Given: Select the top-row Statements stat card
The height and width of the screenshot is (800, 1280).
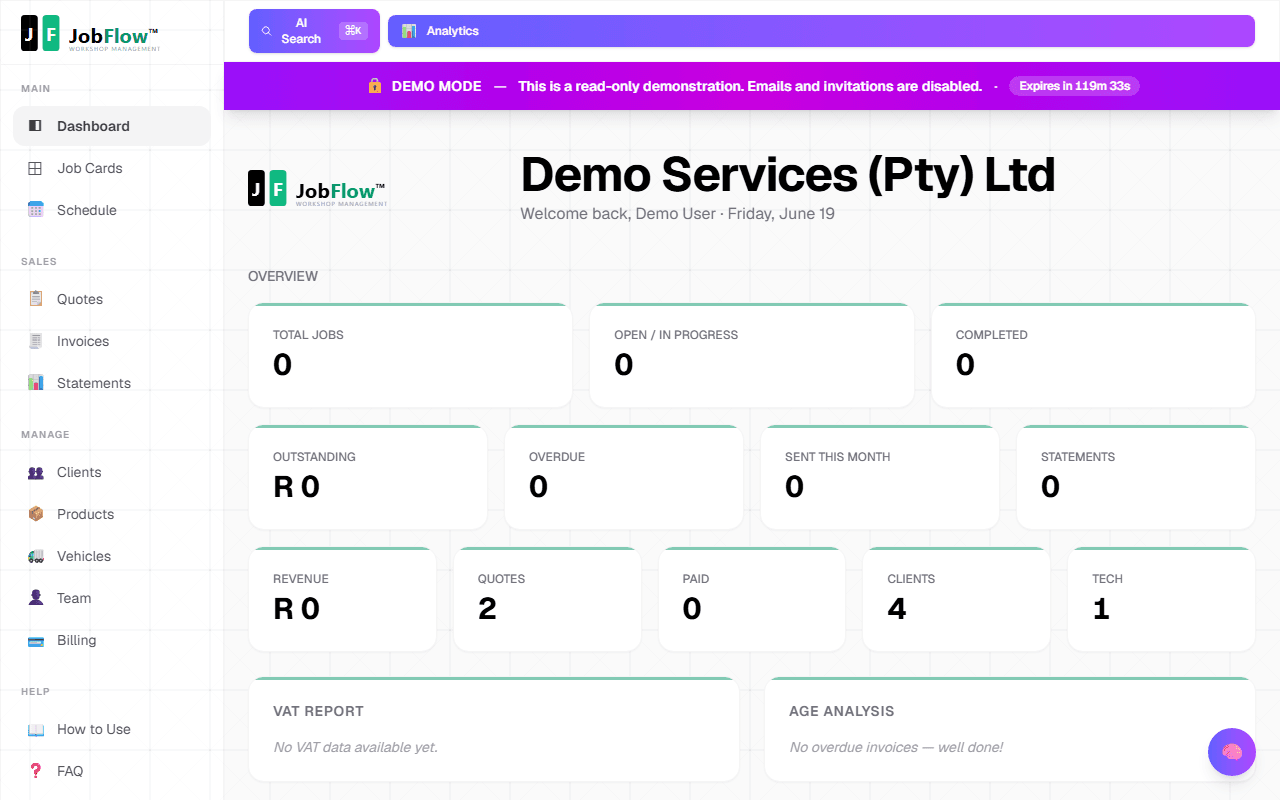Looking at the screenshot, I should [1136, 477].
